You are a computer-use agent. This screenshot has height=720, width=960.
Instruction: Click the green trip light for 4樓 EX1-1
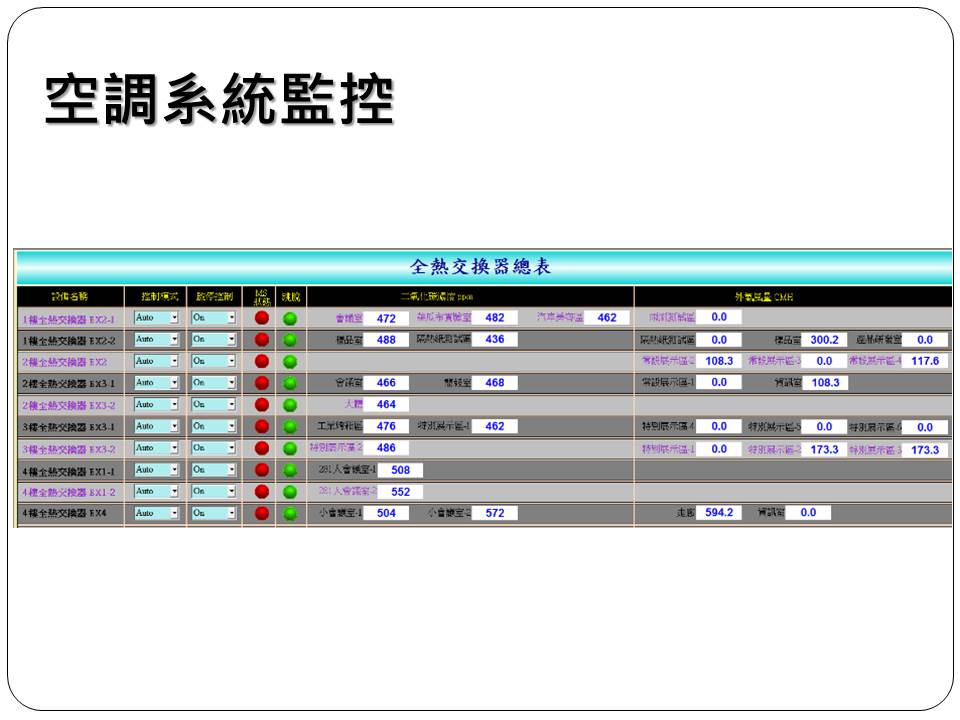tap(290, 470)
